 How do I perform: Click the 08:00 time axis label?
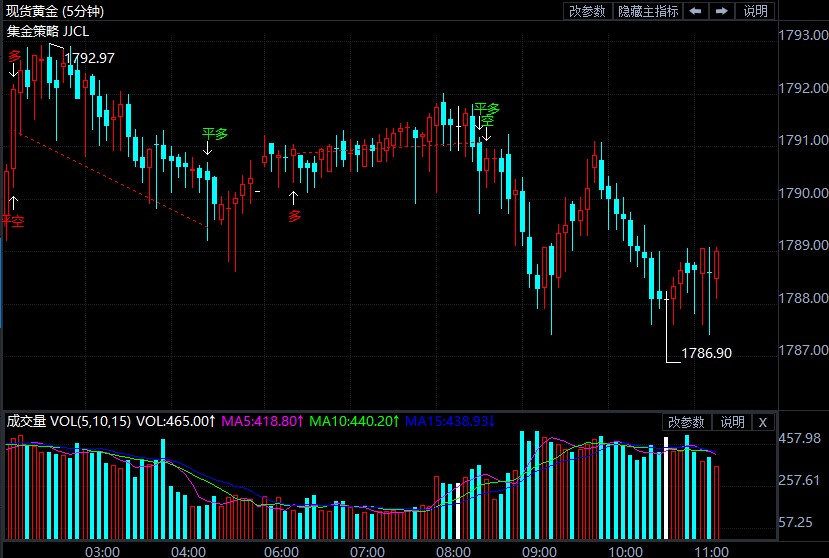pos(453,552)
